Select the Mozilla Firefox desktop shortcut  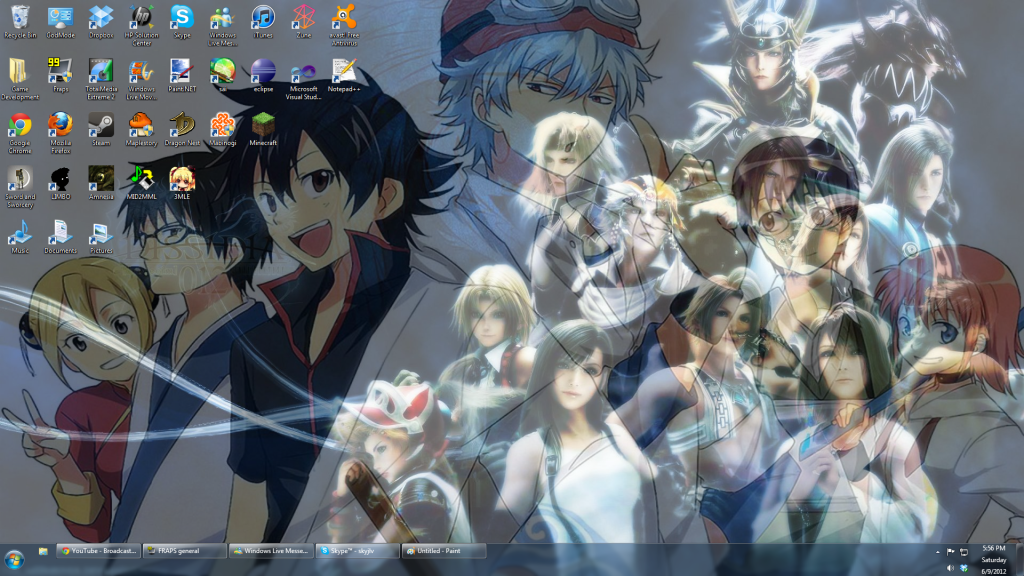tap(61, 133)
